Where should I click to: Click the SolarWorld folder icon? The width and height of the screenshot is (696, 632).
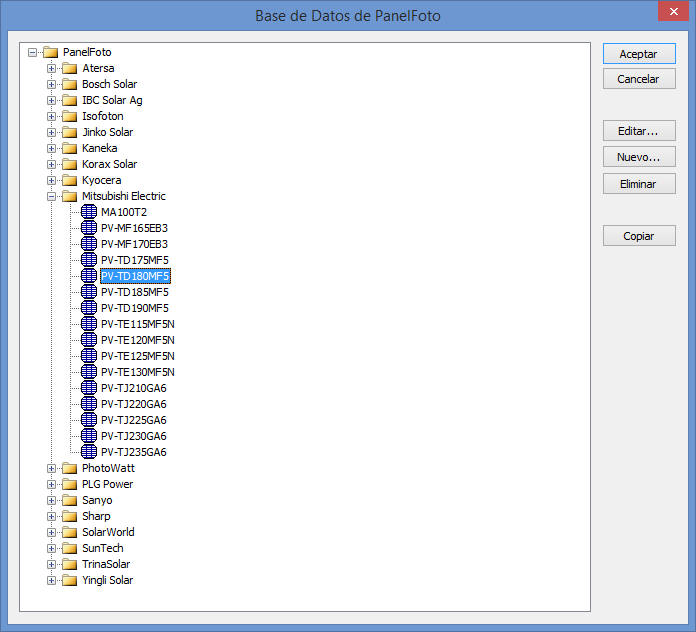(70, 532)
